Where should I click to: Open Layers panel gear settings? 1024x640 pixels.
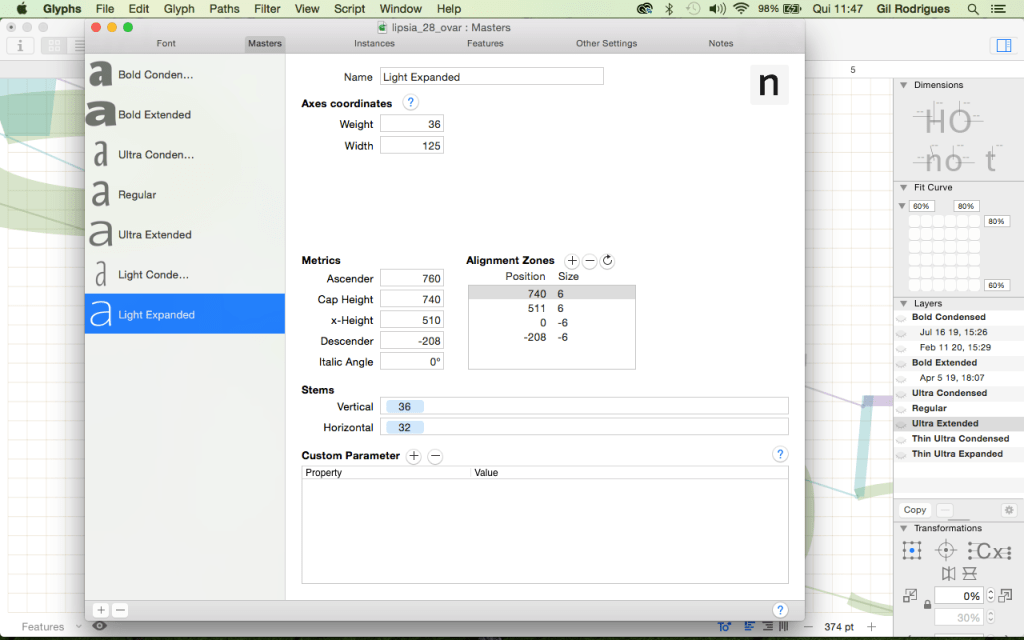coord(1008,510)
